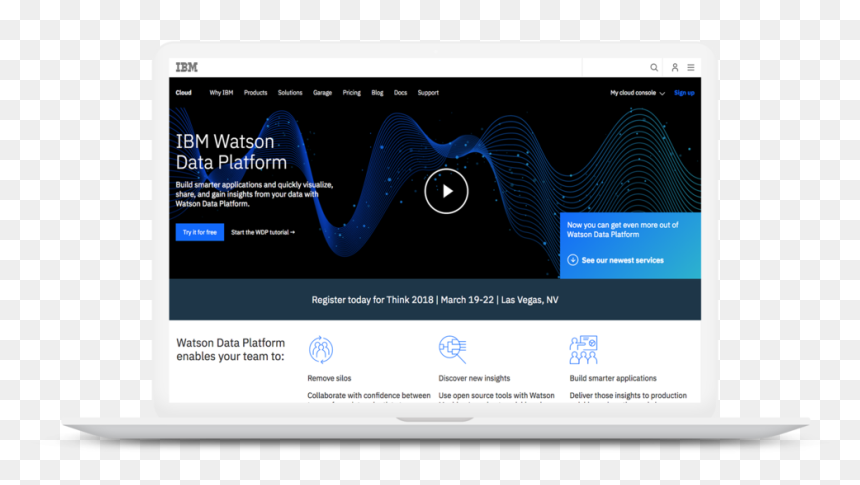The image size is (860, 485).
Task: Open the Blog link
Action: pos(377,93)
